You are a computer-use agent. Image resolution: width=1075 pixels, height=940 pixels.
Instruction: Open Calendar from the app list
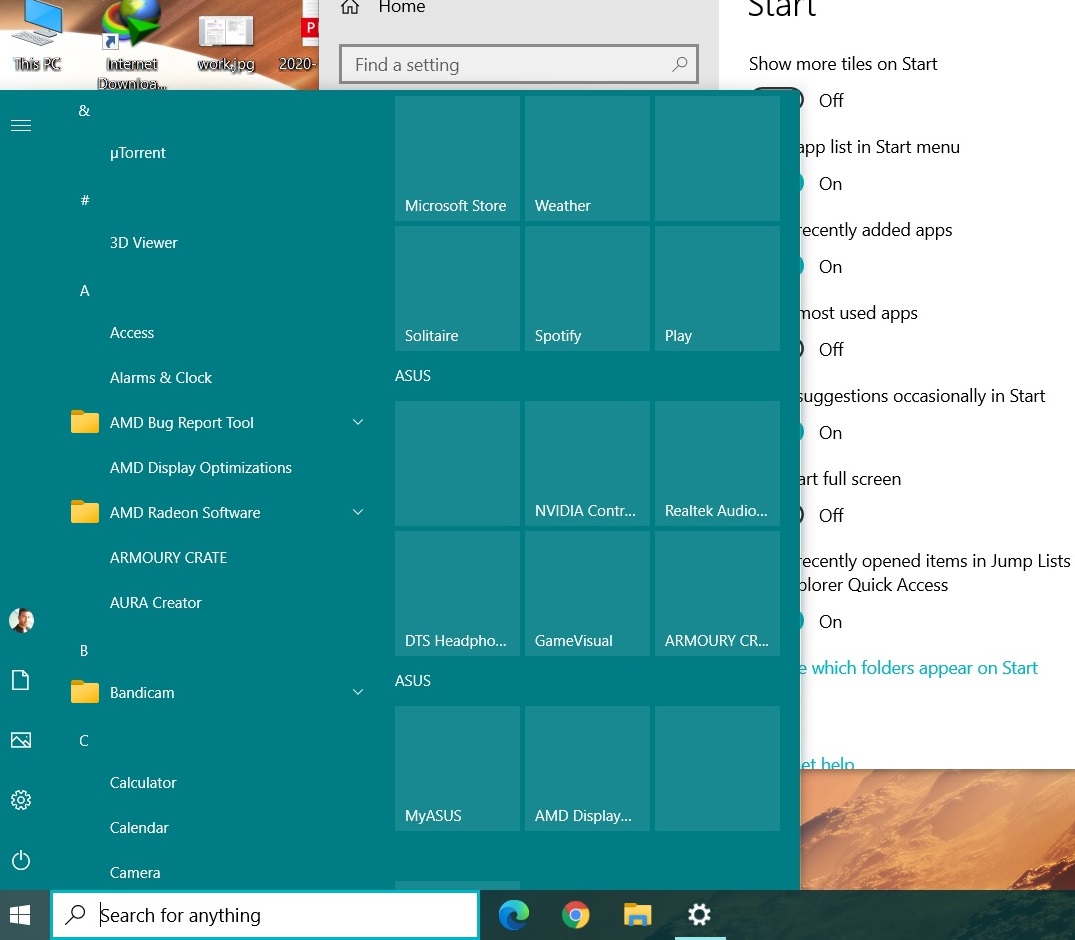click(x=138, y=828)
